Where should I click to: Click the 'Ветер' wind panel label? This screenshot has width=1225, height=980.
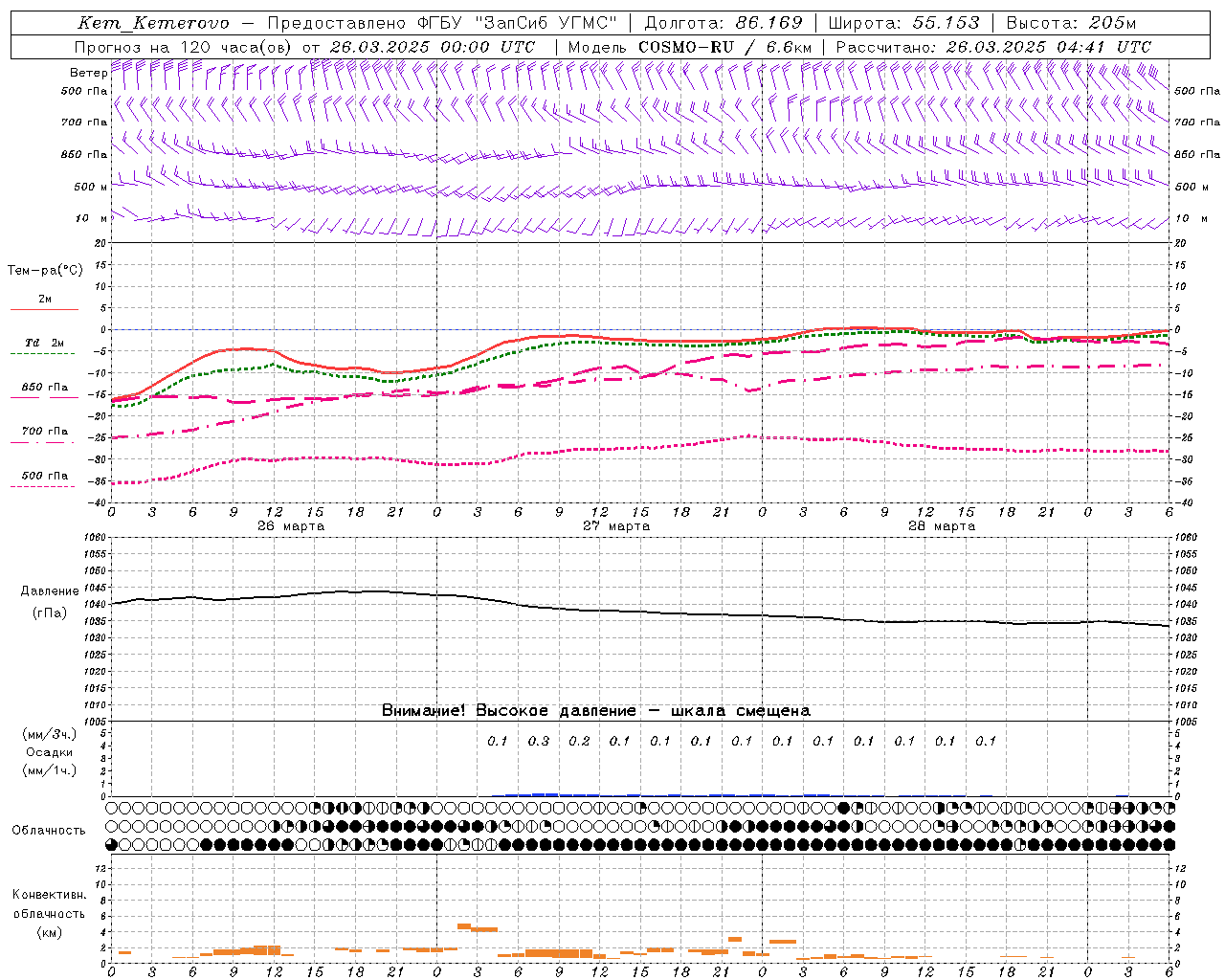pos(88,73)
